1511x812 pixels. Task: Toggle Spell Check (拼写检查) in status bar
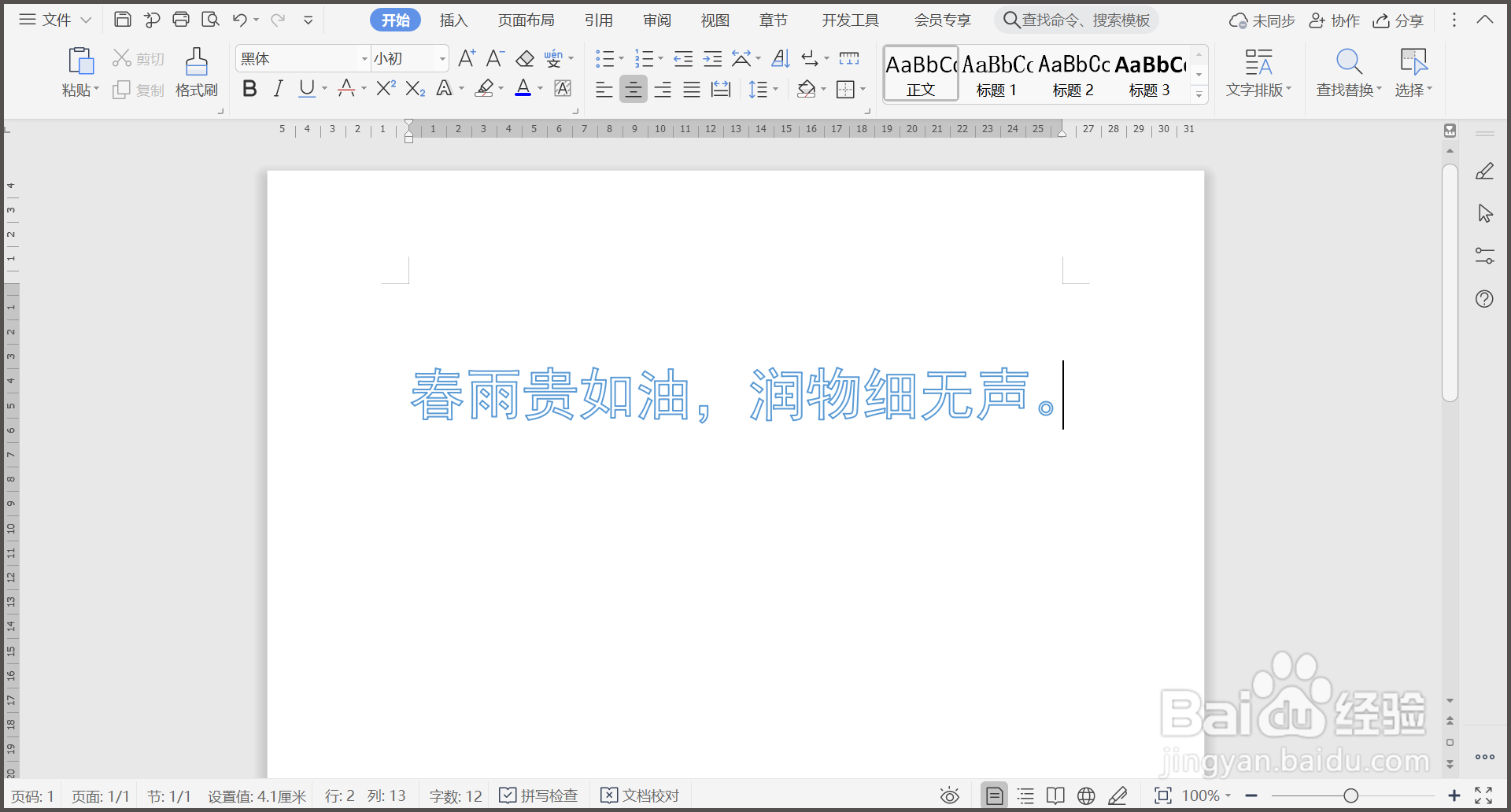click(539, 796)
